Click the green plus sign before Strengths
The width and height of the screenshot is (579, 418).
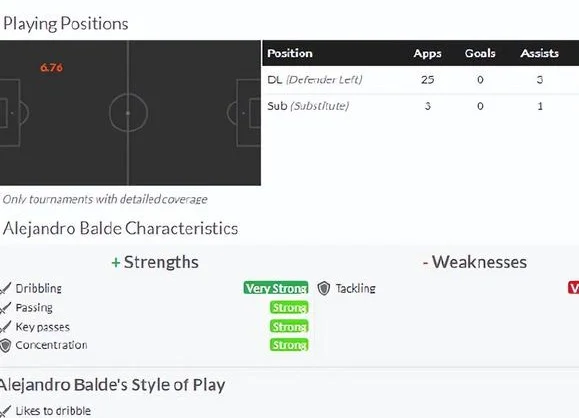[x=116, y=263]
